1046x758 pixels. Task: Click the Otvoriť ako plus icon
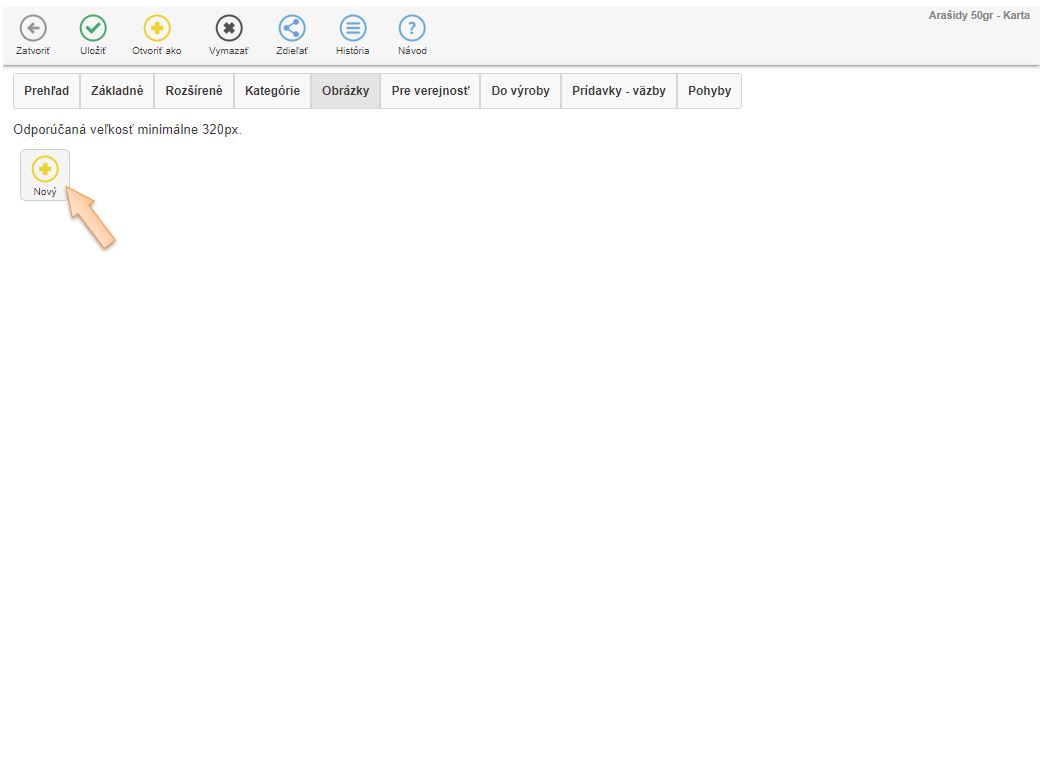click(157, 29)
